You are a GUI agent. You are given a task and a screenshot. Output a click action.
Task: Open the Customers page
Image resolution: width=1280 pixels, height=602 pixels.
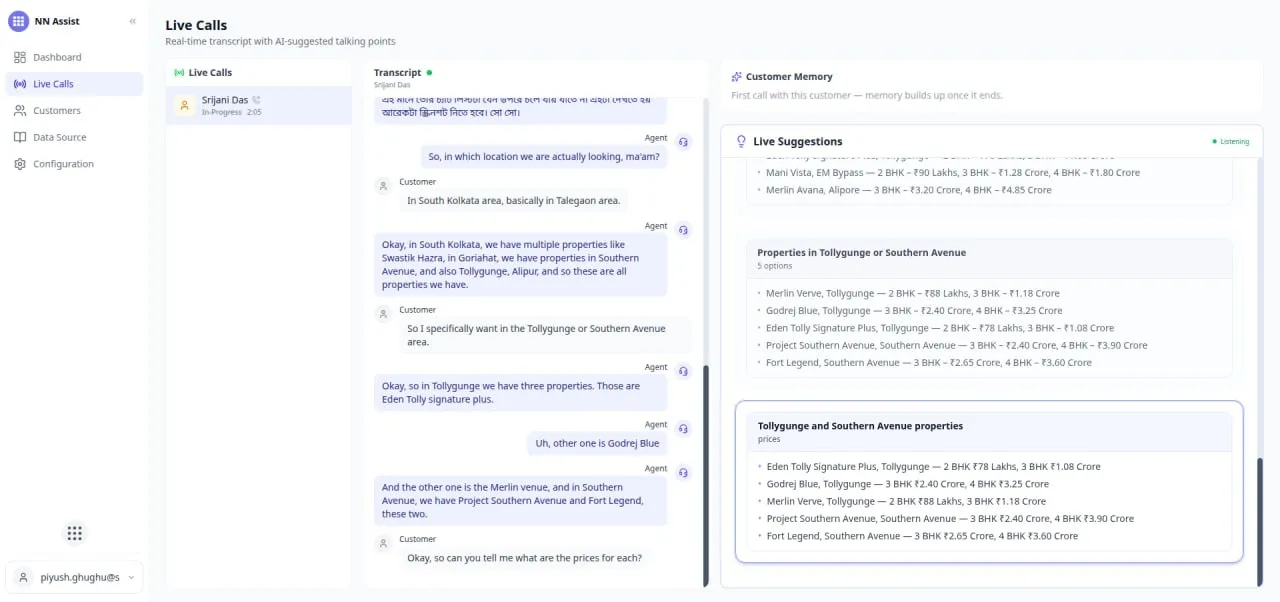point(74,111)
